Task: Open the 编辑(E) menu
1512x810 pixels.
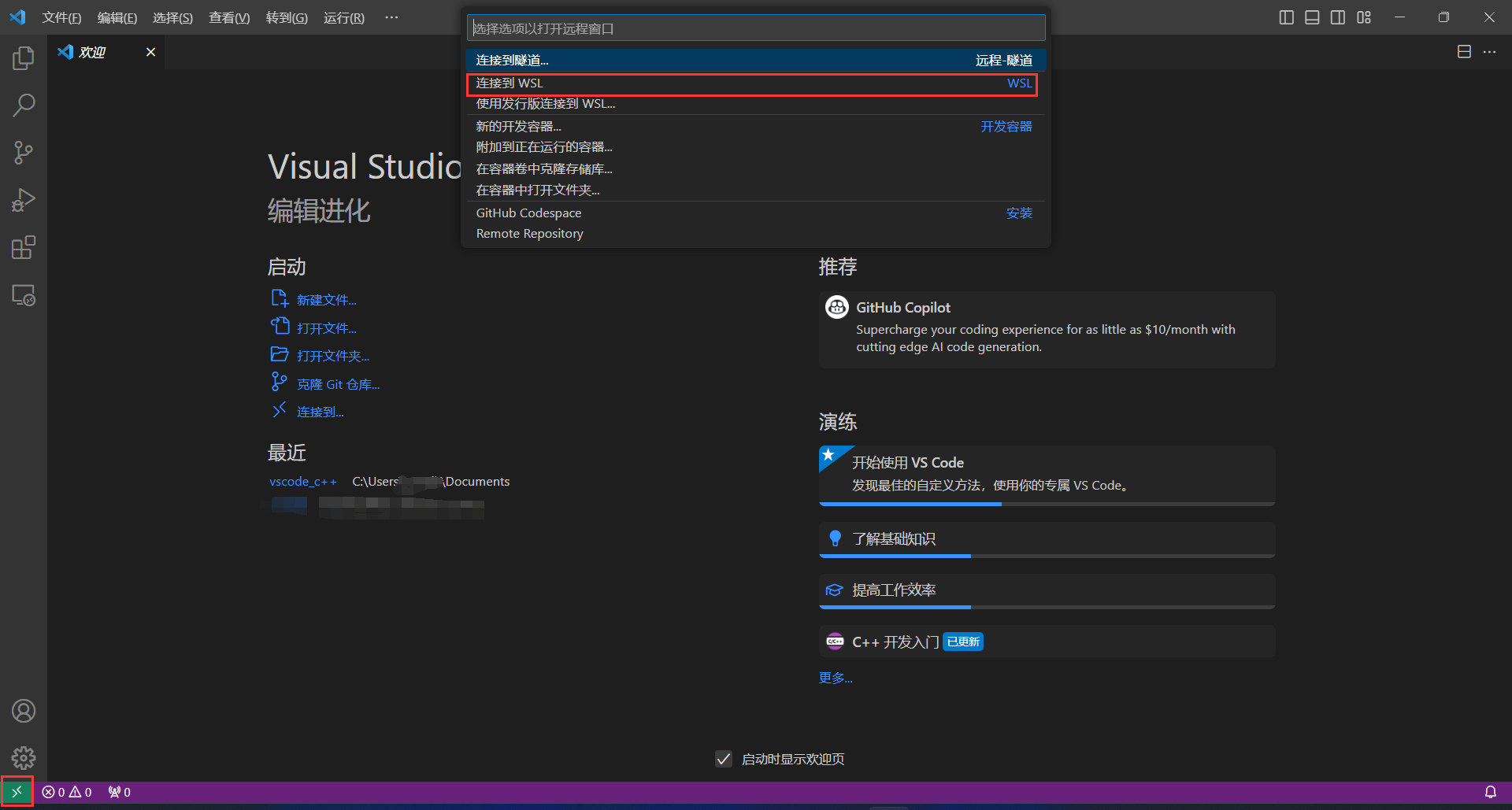Action: coord(117,17)
